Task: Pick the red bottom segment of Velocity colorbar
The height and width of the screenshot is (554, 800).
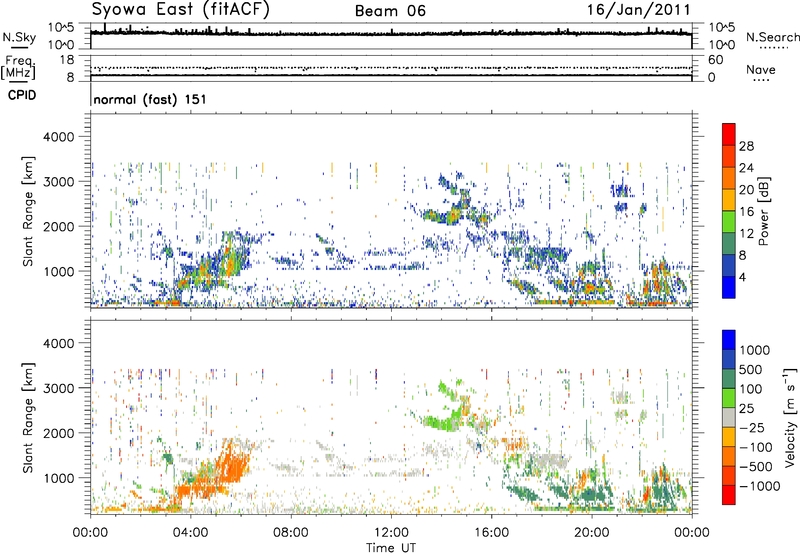Action: click(x=729, y=495)
